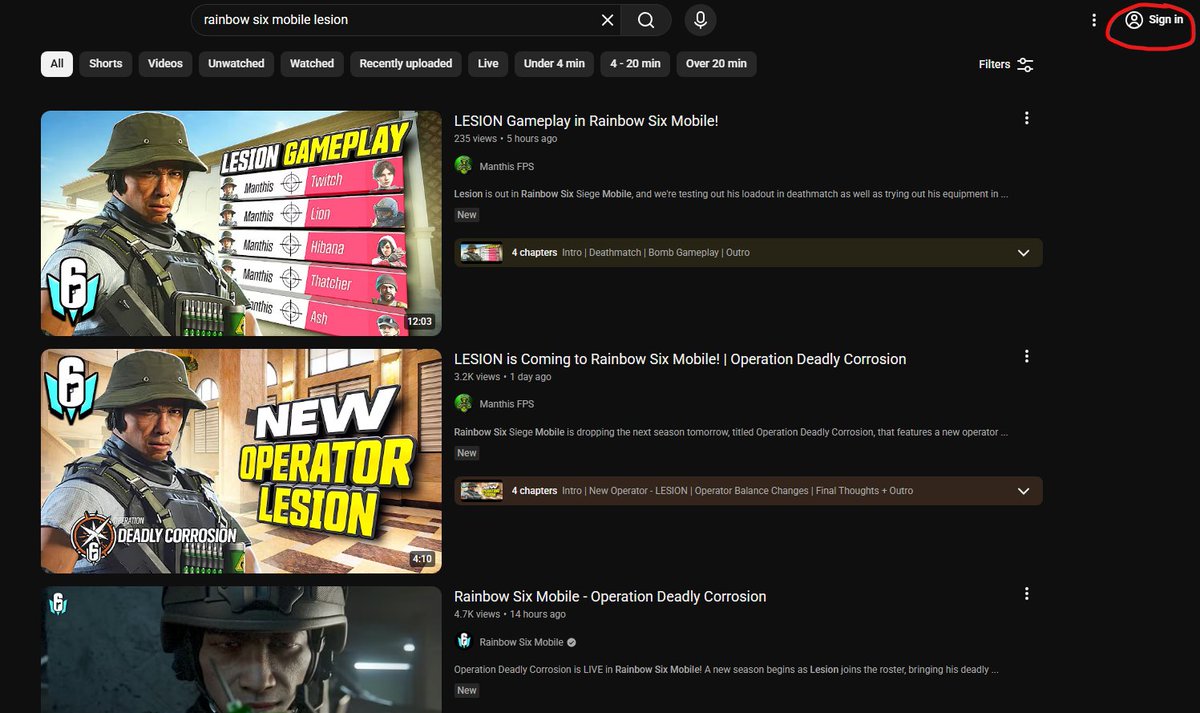Open more options for Operation Deadly Corrosion video
Viewport: 1200px width, 713px height.
(x=1026, y=594)
